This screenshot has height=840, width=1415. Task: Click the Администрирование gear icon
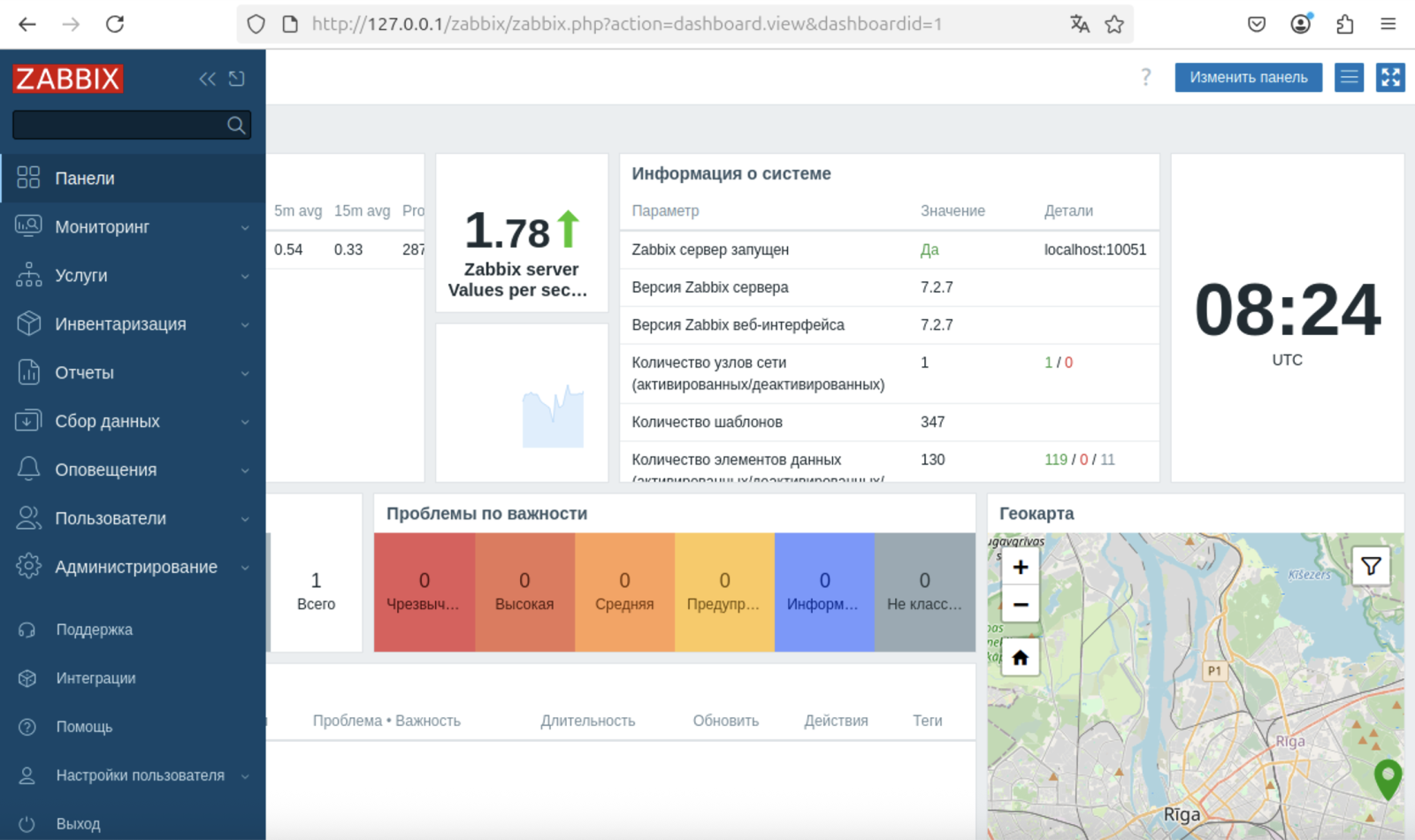28,566
